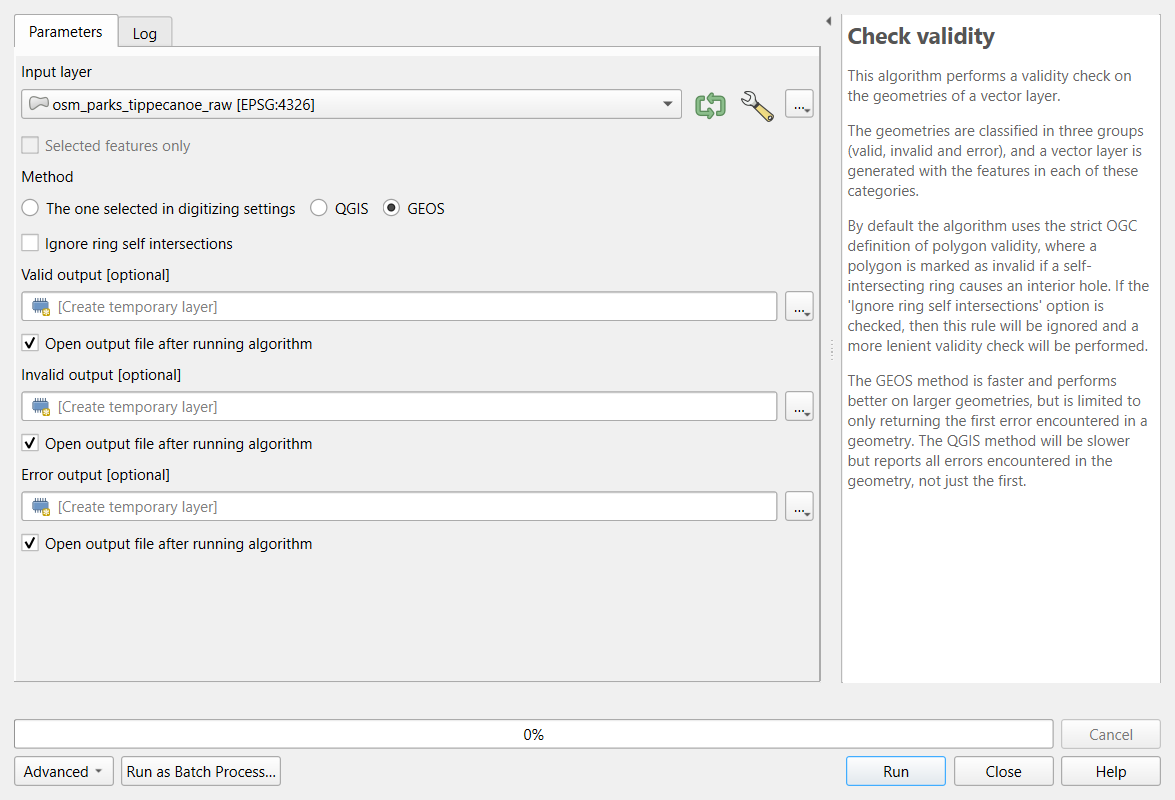Viewport: 1175px width, 800px height.
Task: Open Valid output destination ellipsis button
Action: [800, 306]
